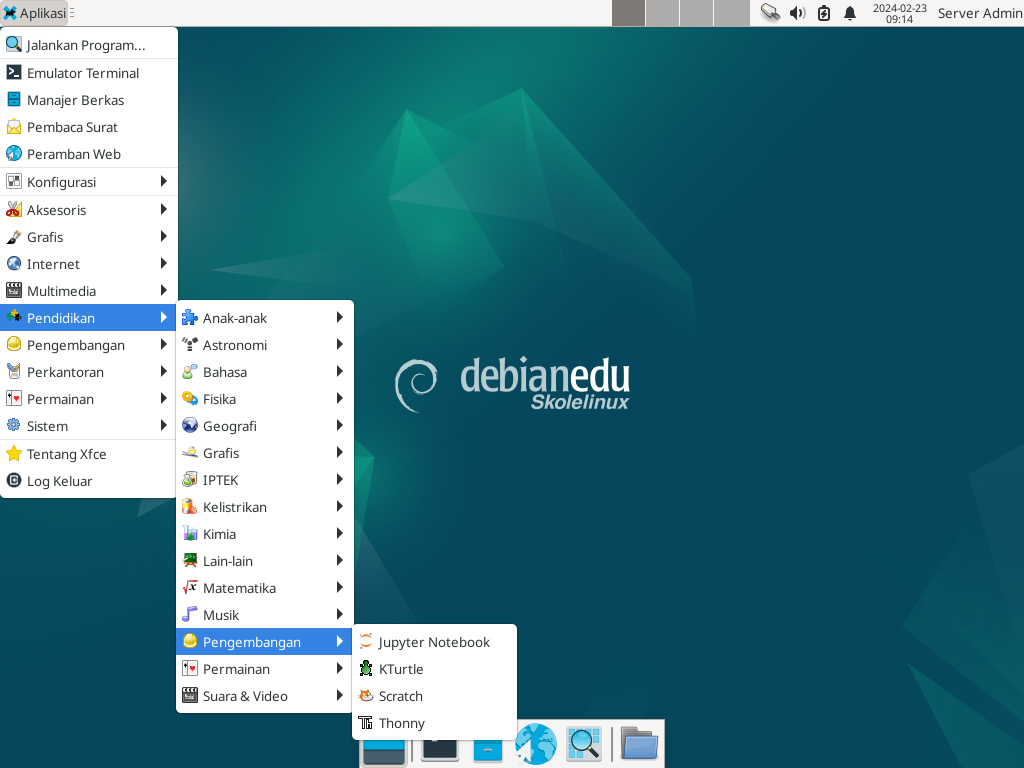Click the Sistem gear icon
The height and width of the screenshot is (768, 1024).
coord(14,426)
